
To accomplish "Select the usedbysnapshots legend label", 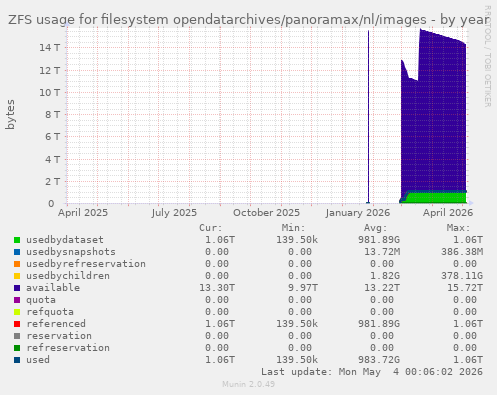I will [71, 252].
